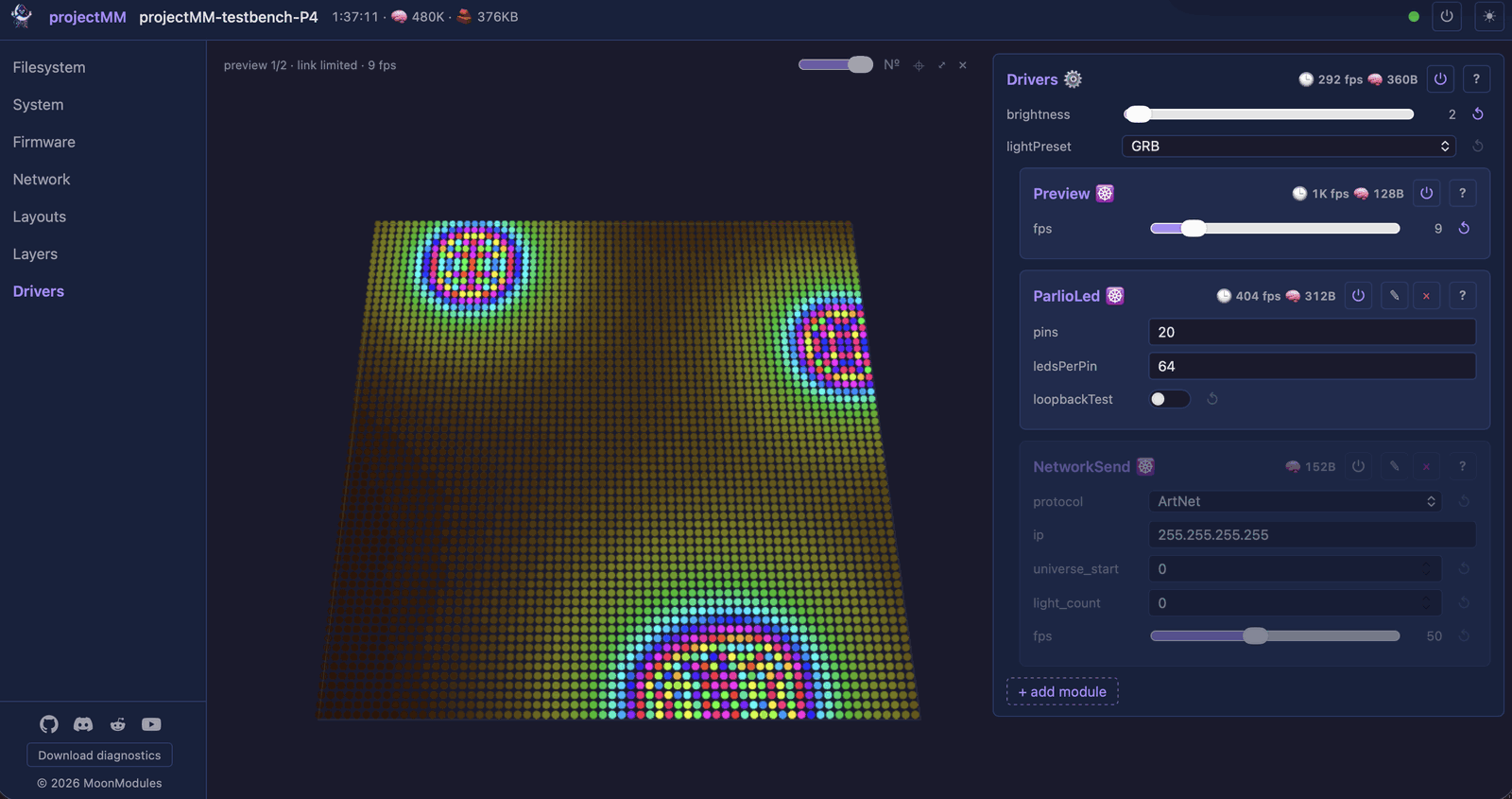This screenshot has height=799, width=1512.
Task: Open the Discord link icon
Action: click(x=83, y=724)
